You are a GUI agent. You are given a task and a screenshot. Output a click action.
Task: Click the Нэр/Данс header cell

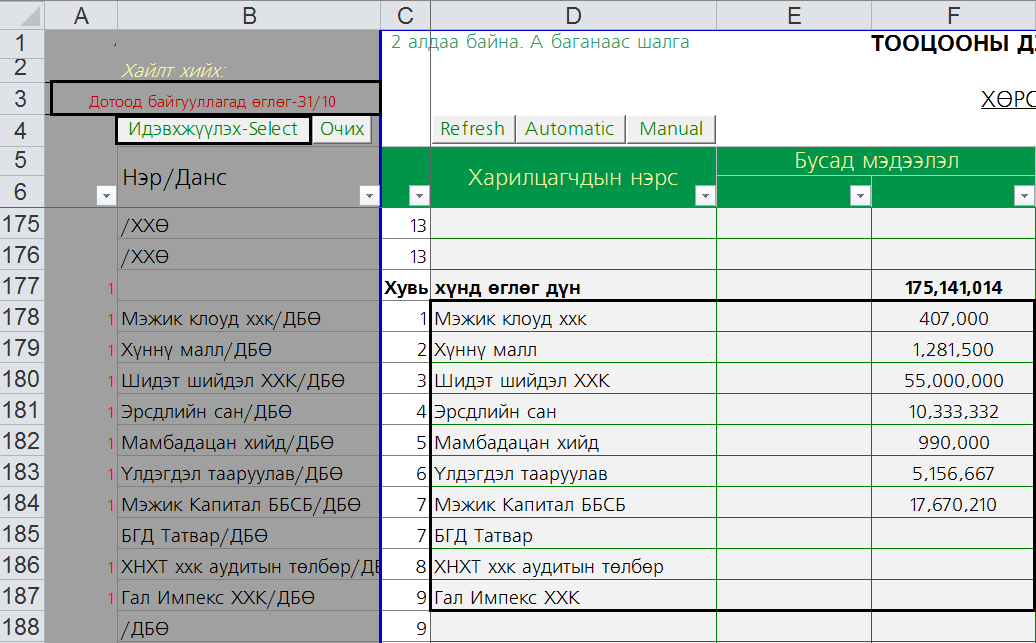pos(249,177)
